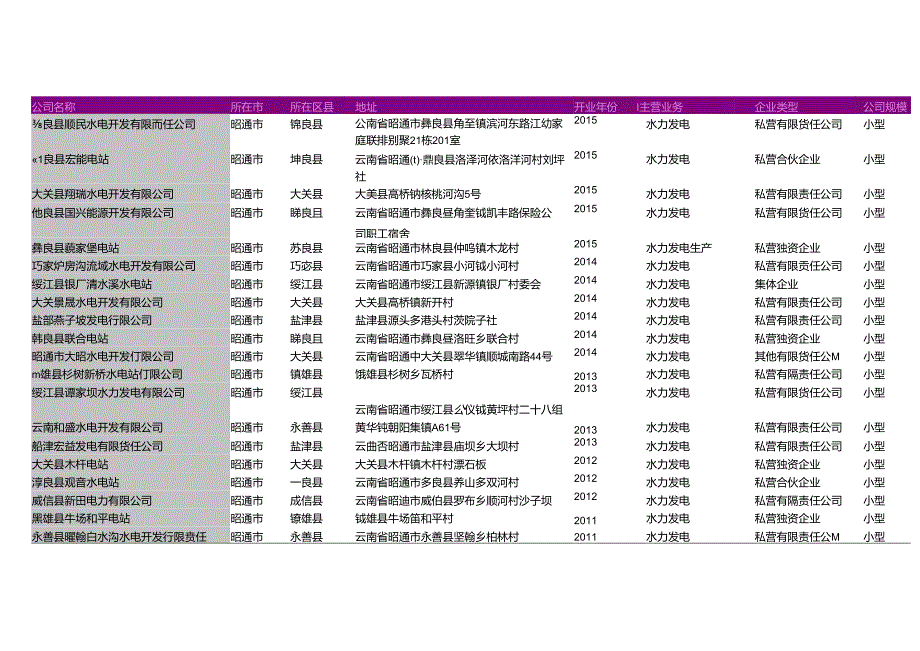
Task: Select company 大关景晟水电开发有限公司
Action: click(97, 303)
